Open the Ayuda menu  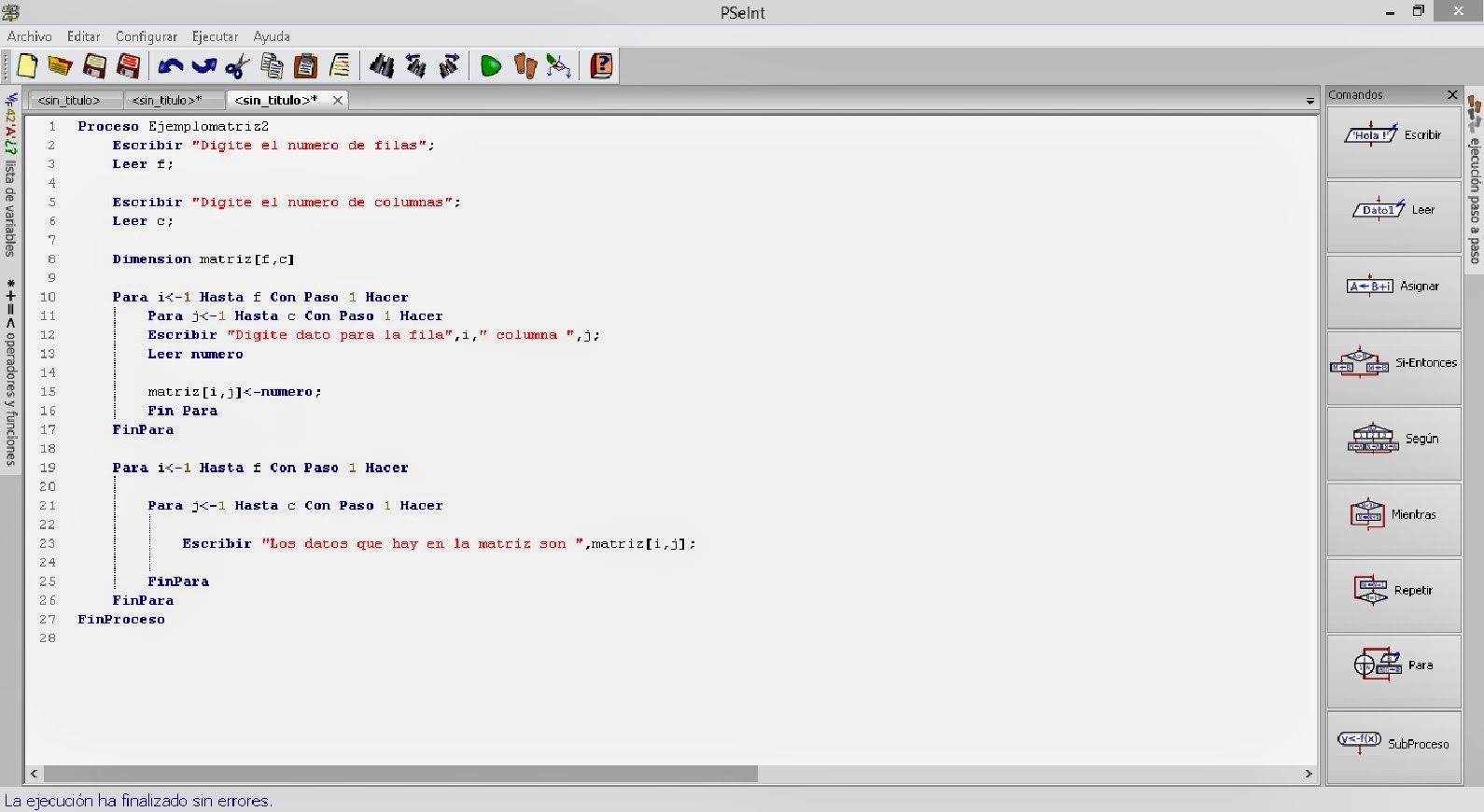click(272, 36)
